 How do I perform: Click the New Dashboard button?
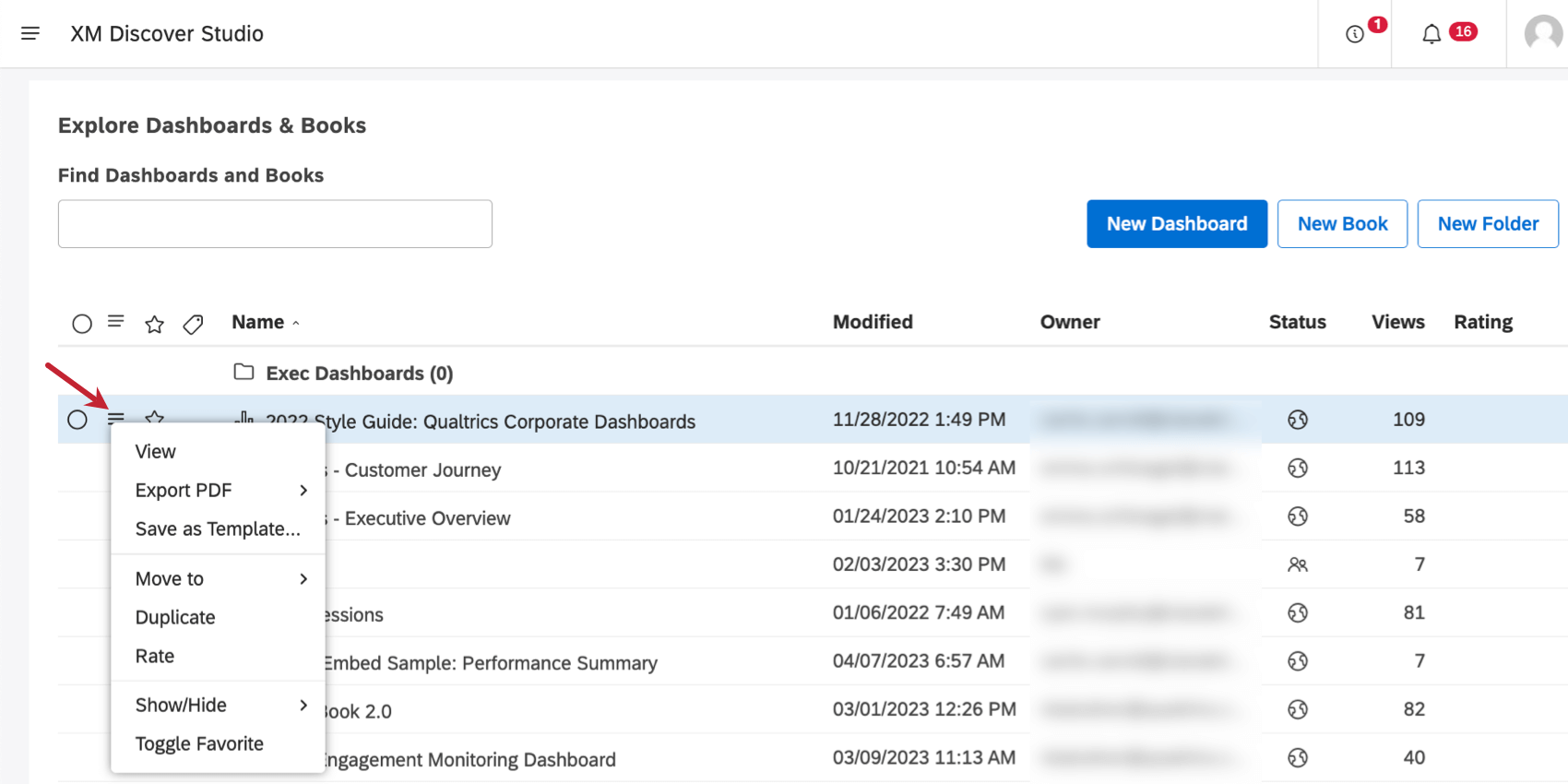click(1176, 224)
